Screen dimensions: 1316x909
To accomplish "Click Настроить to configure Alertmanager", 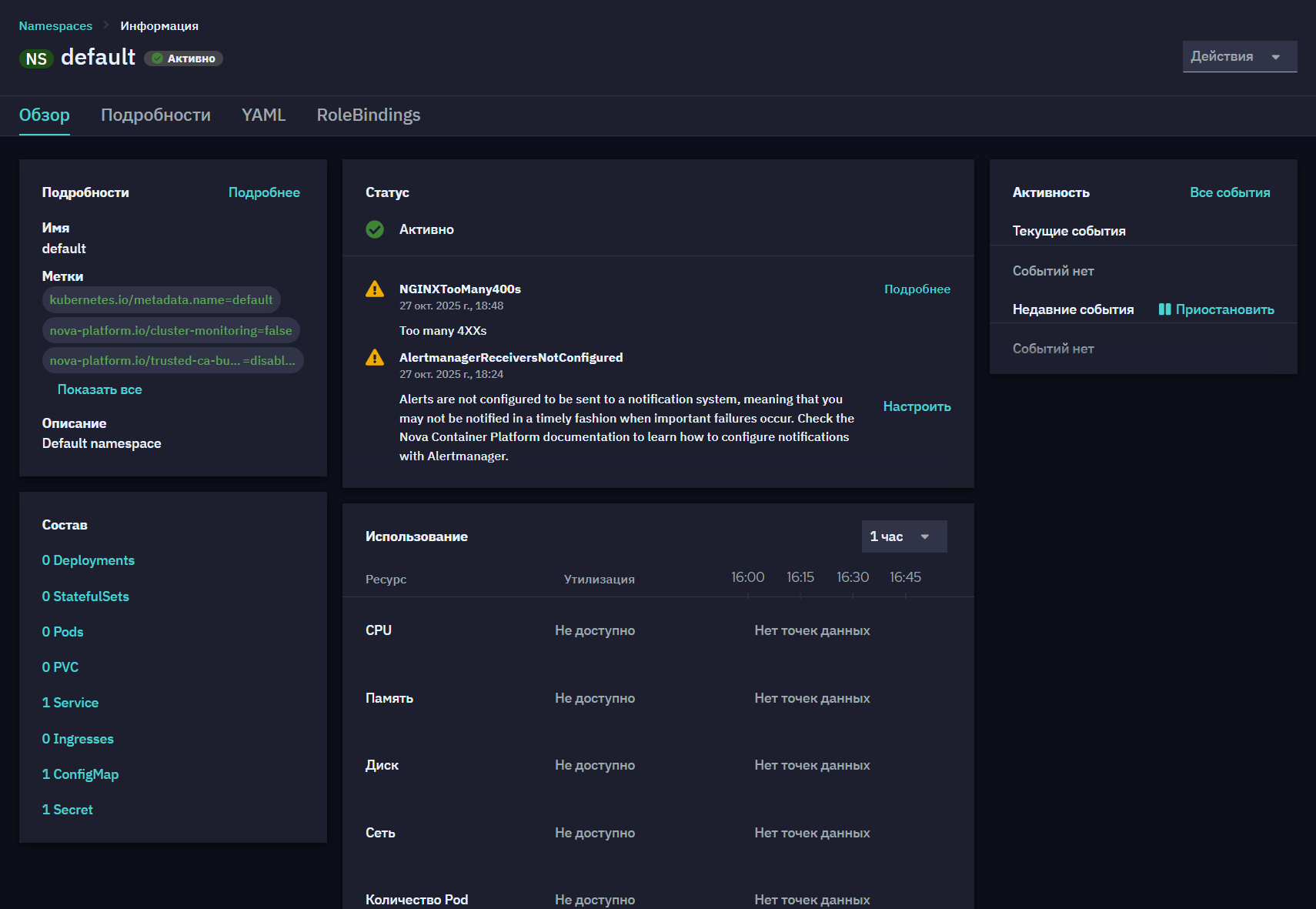I will click(x=917, y=406).
